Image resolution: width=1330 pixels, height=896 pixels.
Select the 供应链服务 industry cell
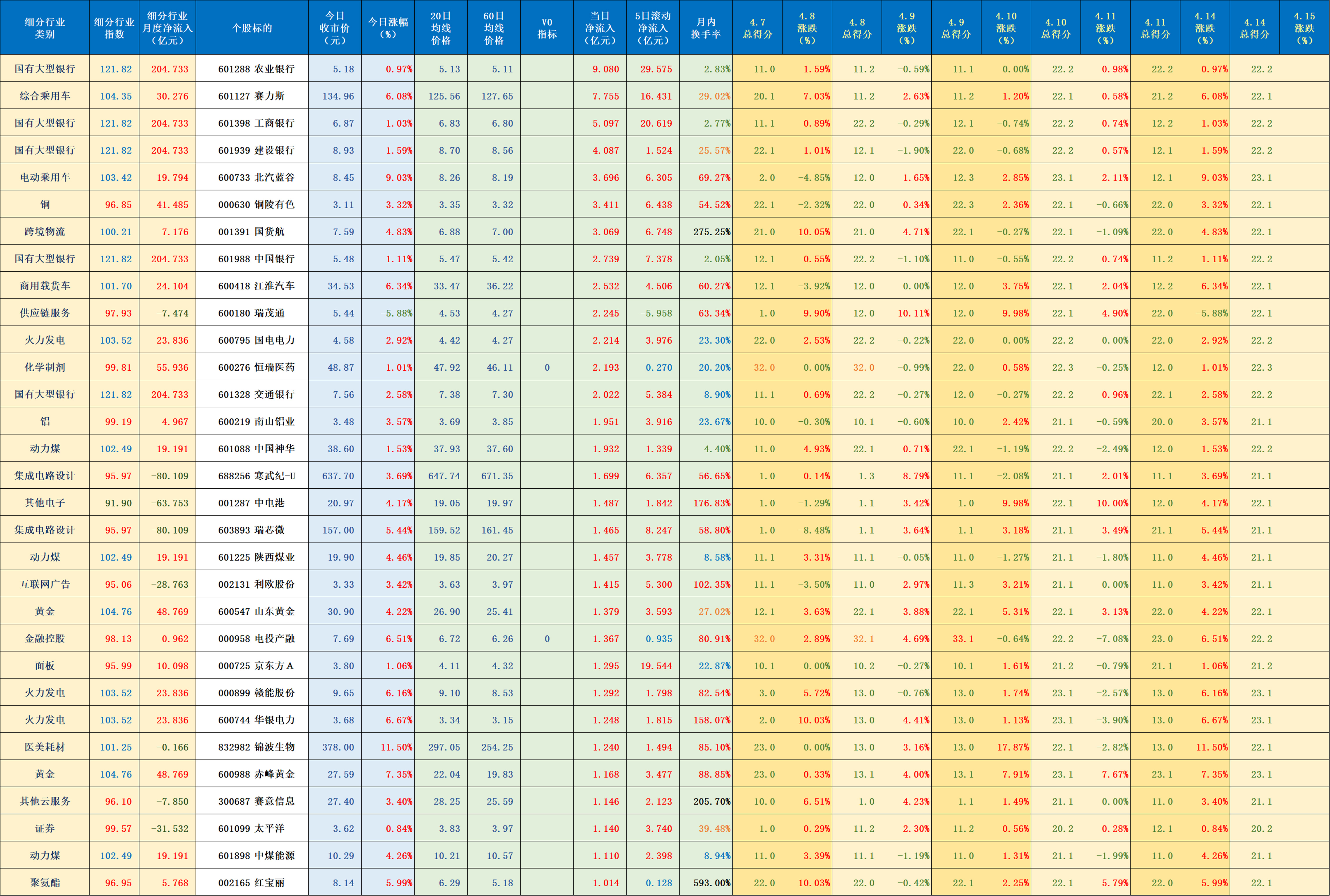point(45,313)
